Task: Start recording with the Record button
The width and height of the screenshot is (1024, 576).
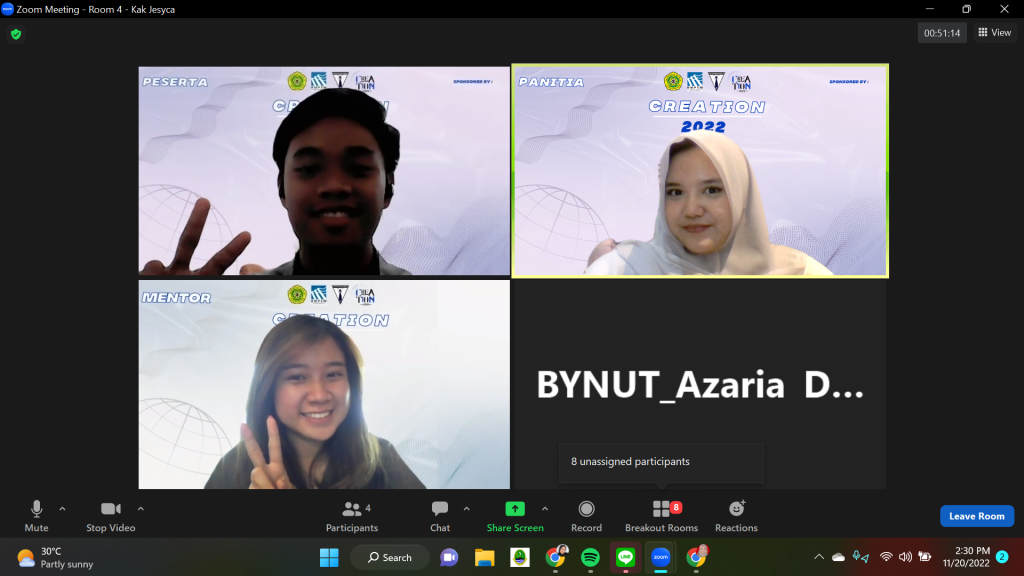Action: pyautogui.click(x=586, y=515)
